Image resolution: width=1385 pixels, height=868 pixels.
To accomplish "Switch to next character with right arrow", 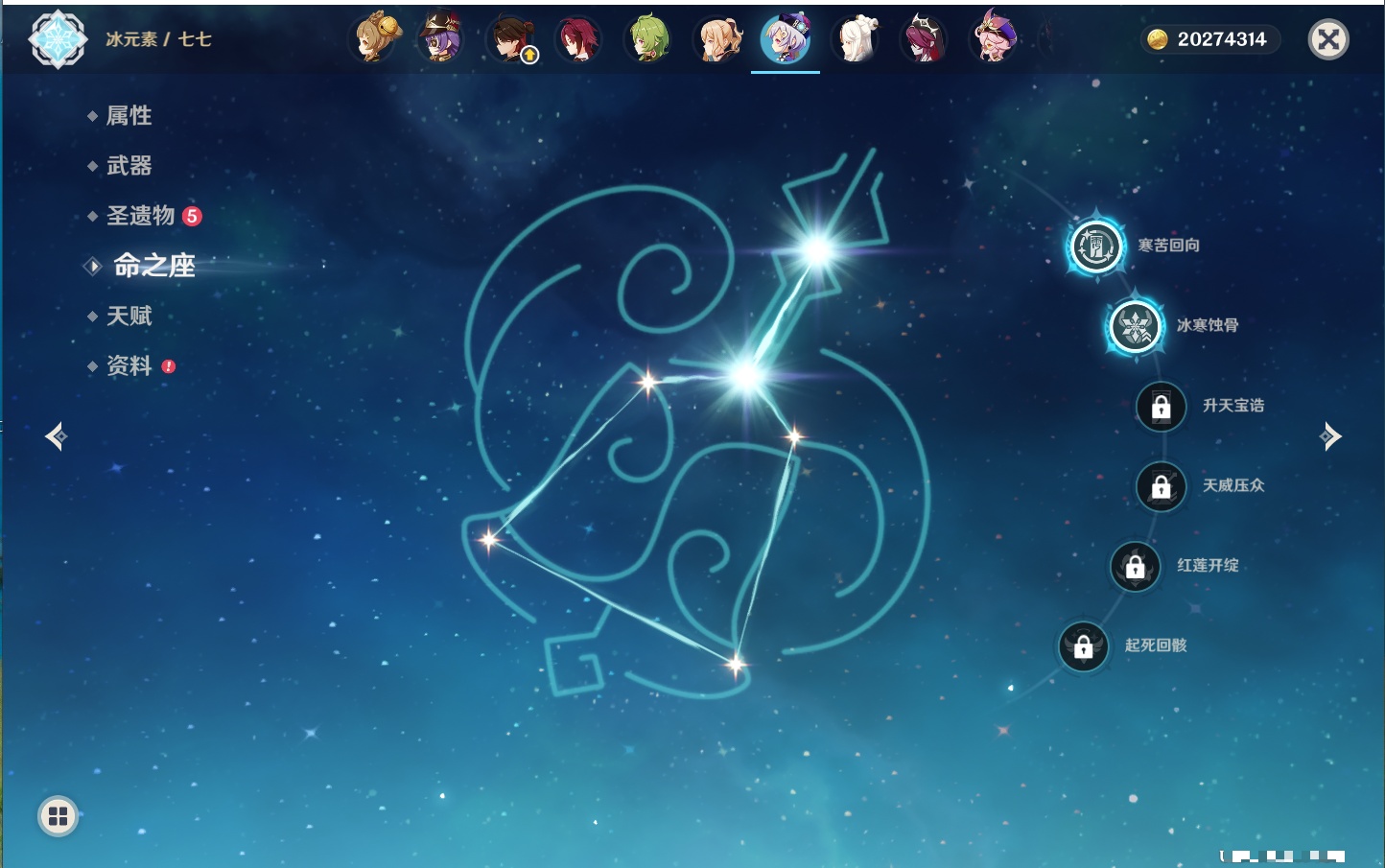I will (1329, 436).
